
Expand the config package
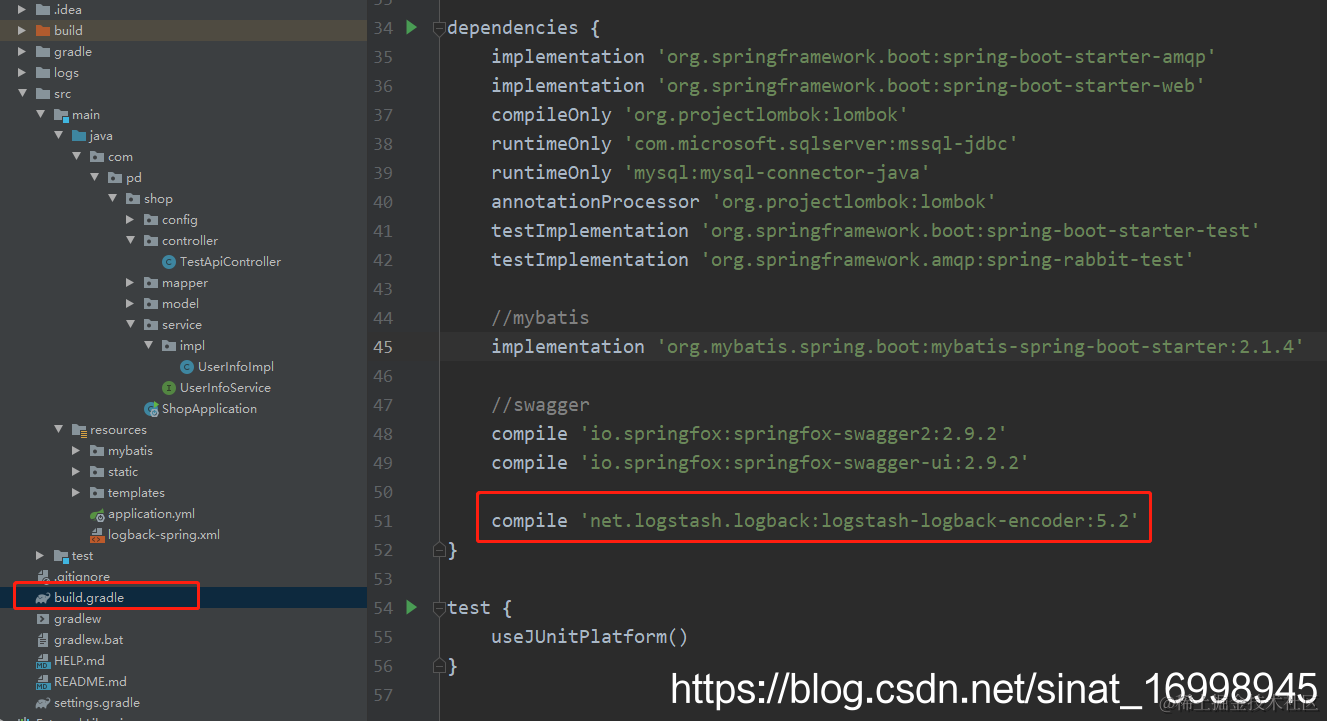pyautogui.click(x=131, y=220)
